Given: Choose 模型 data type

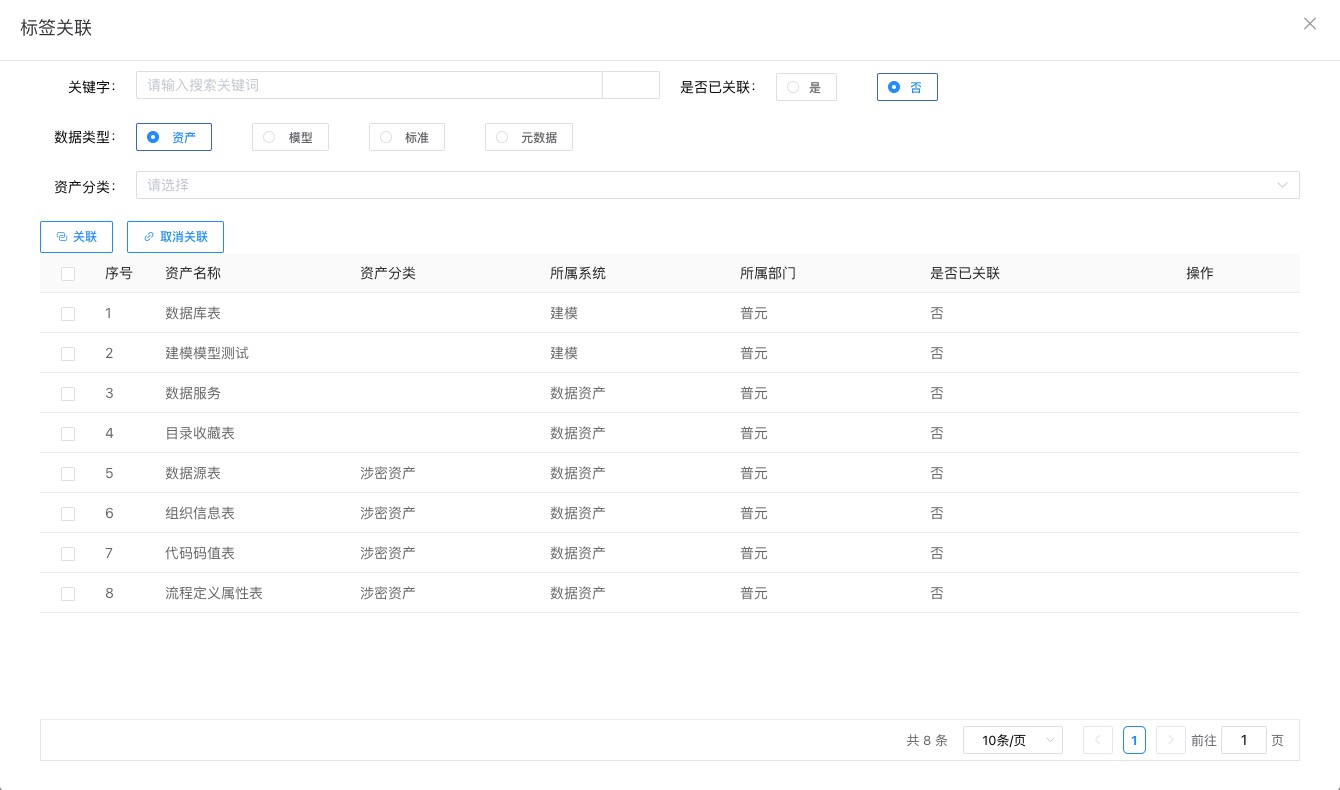Looking at the screenshot, I should pyautogui.click(x=290, y=137).
